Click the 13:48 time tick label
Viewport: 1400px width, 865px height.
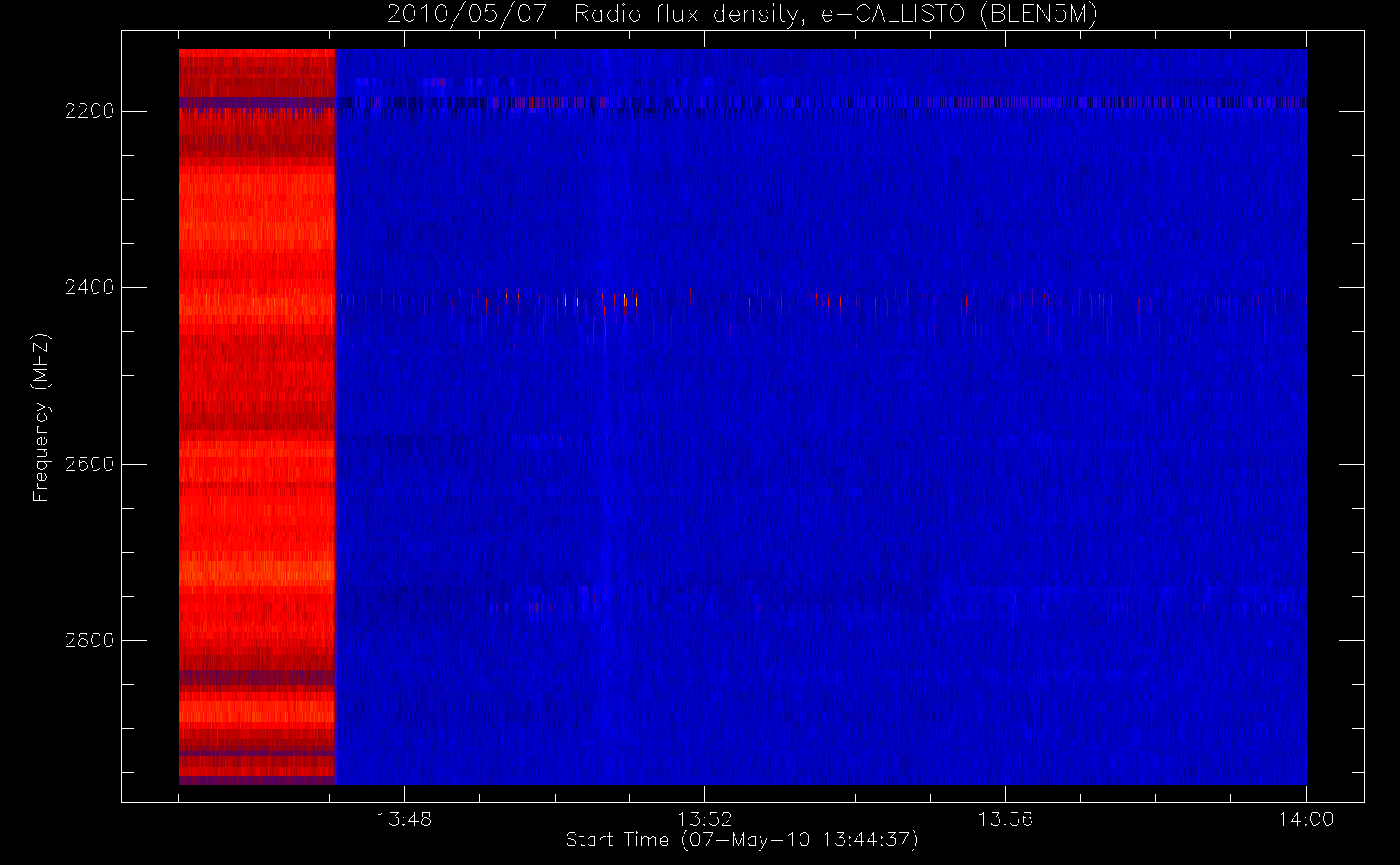click(x=404, y=819)
